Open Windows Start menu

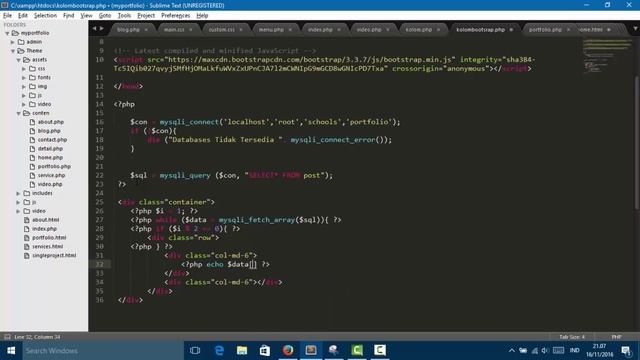point(11,351)
